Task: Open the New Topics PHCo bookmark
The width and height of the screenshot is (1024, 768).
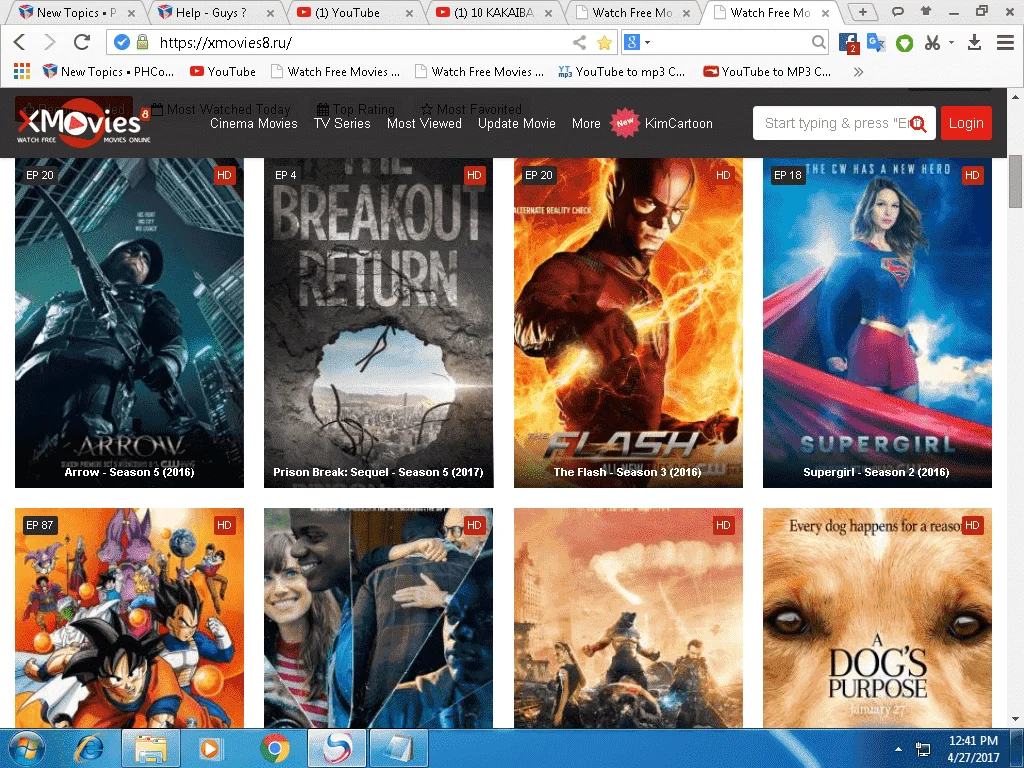Action: click(x=108, y=72)
